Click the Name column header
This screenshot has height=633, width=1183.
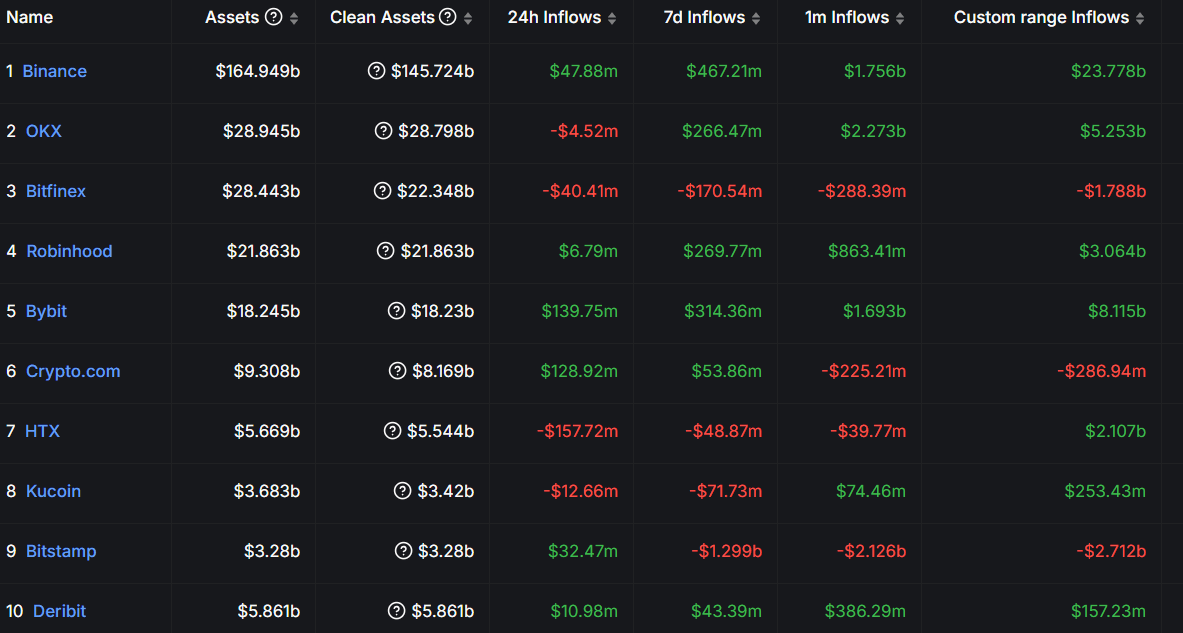click(x=29, y=17)
